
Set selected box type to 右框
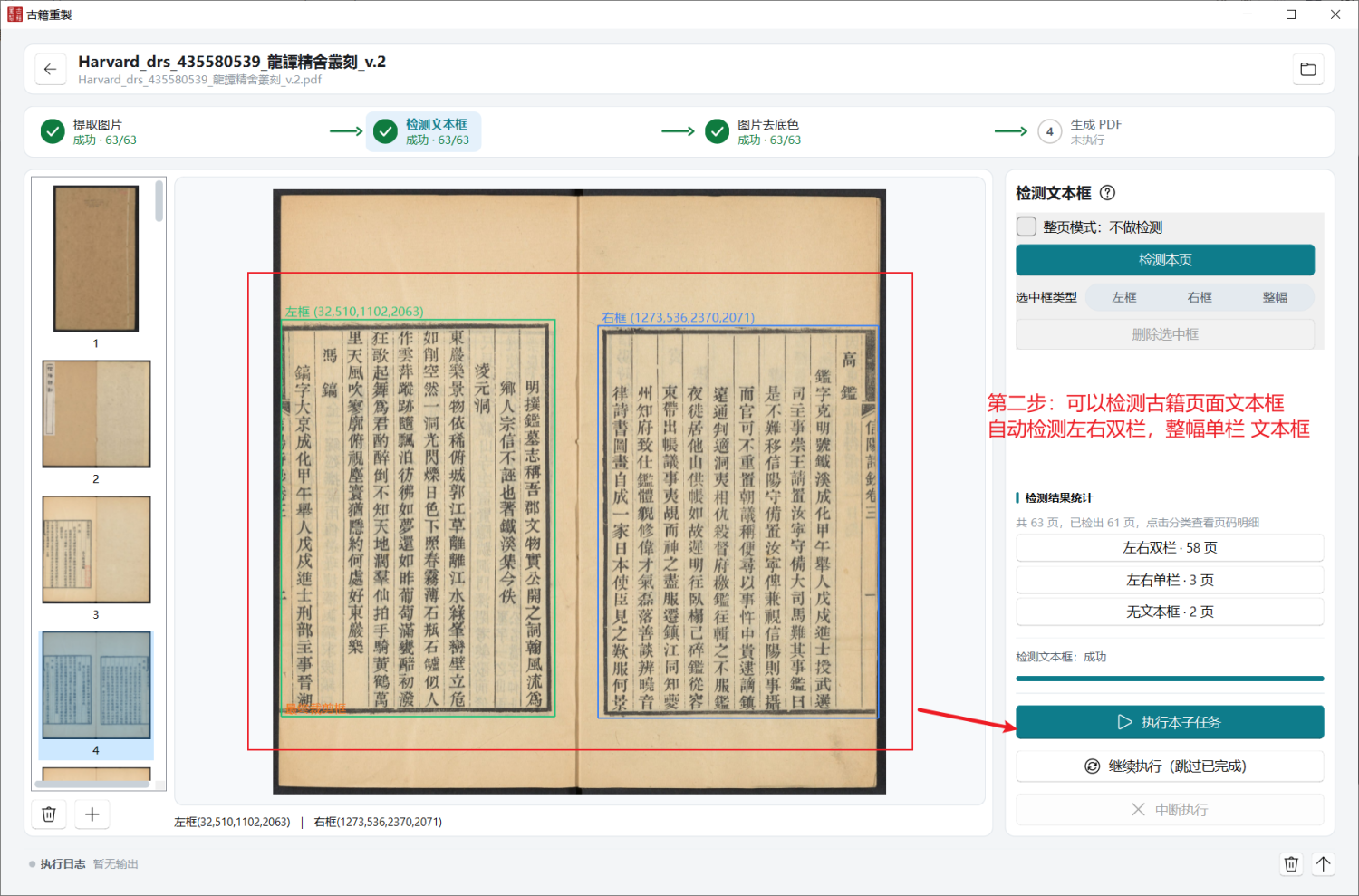pyautogui.click(x=1200, y=297)
